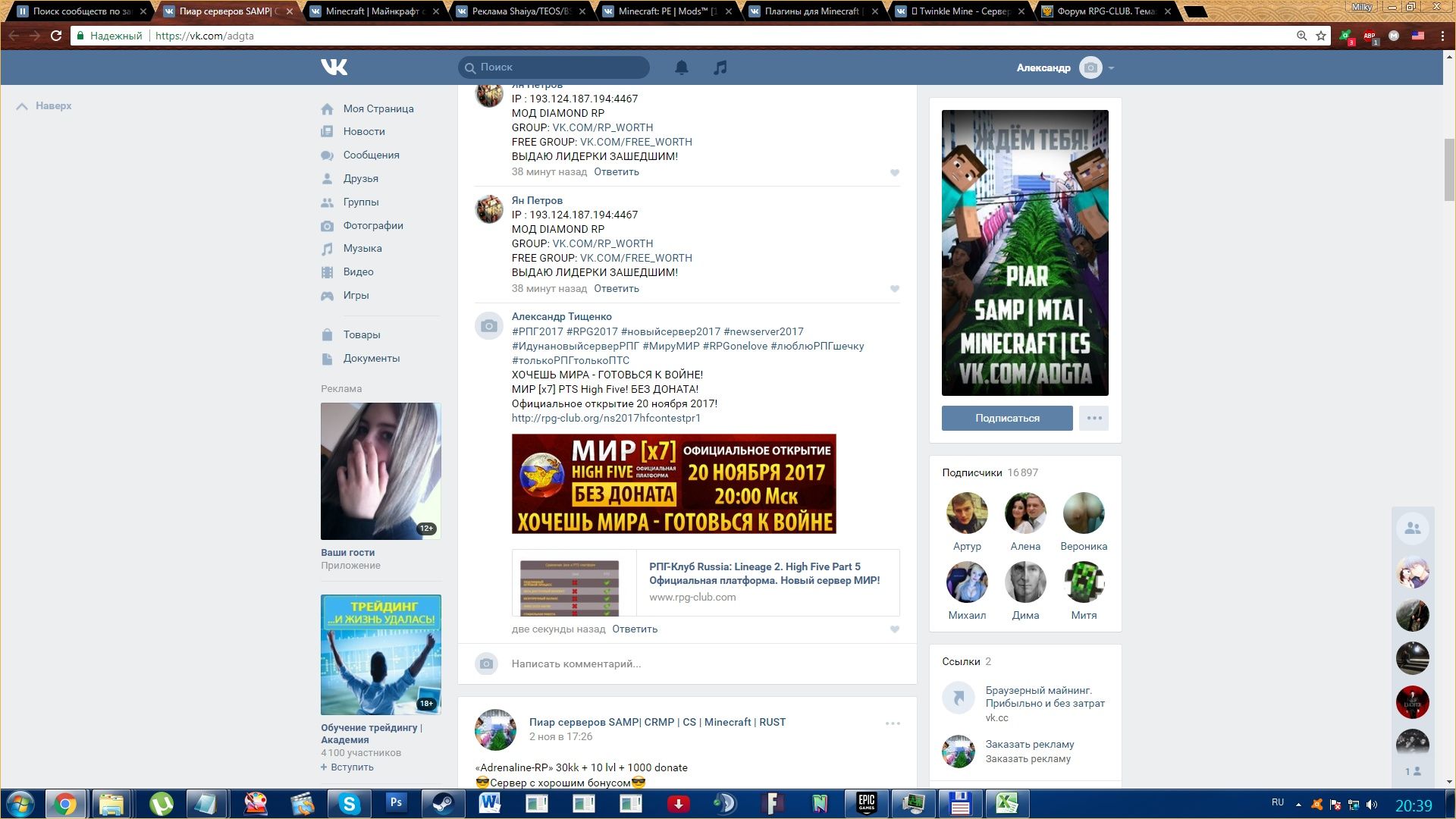The height and width of the screenshot is (819, 1456).
Task: Open Steam from taskbar
Action: tap(443, 803)
